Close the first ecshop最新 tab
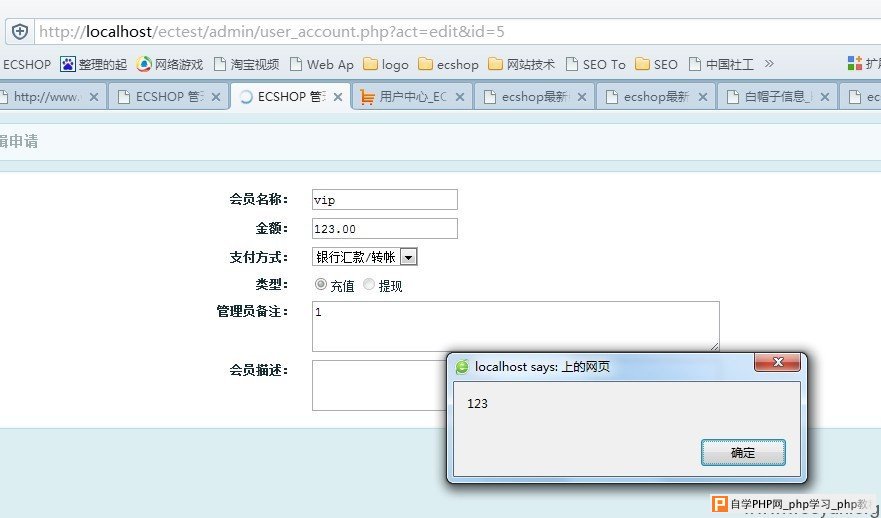The height and width of the screenshot is (518, 881). pos(582,97)
